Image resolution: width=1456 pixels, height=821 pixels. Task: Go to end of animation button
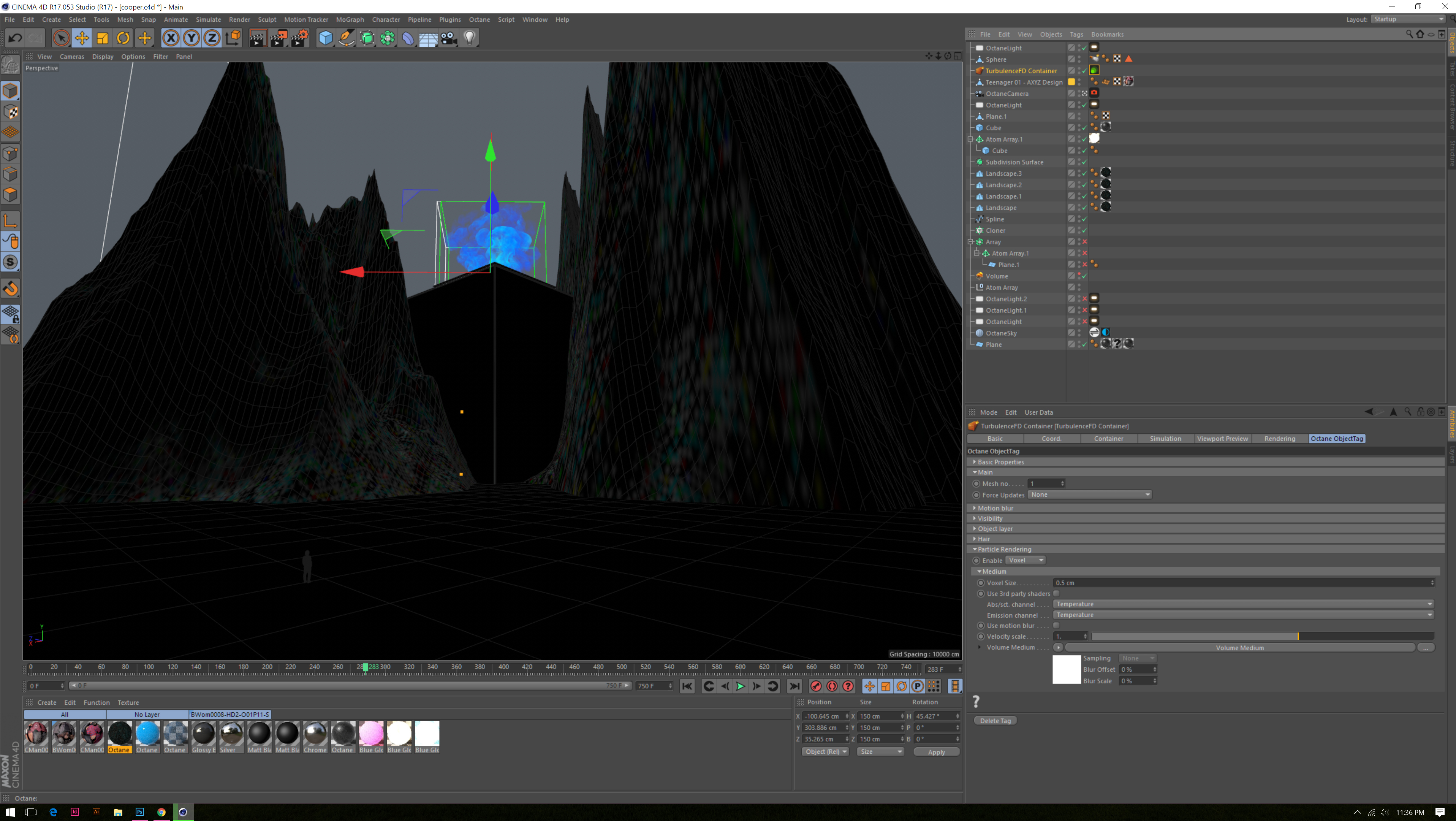(794, 686)
